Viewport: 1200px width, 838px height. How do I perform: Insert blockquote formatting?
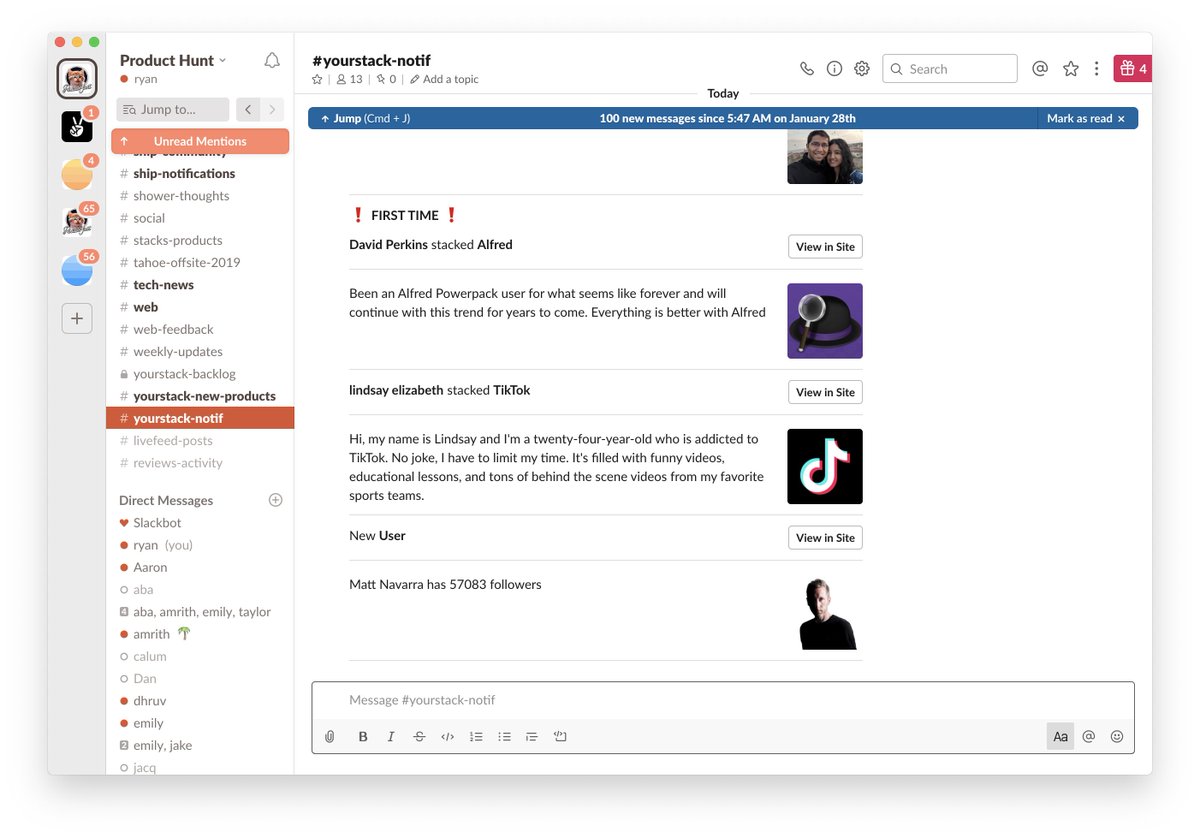coord(532,737)
